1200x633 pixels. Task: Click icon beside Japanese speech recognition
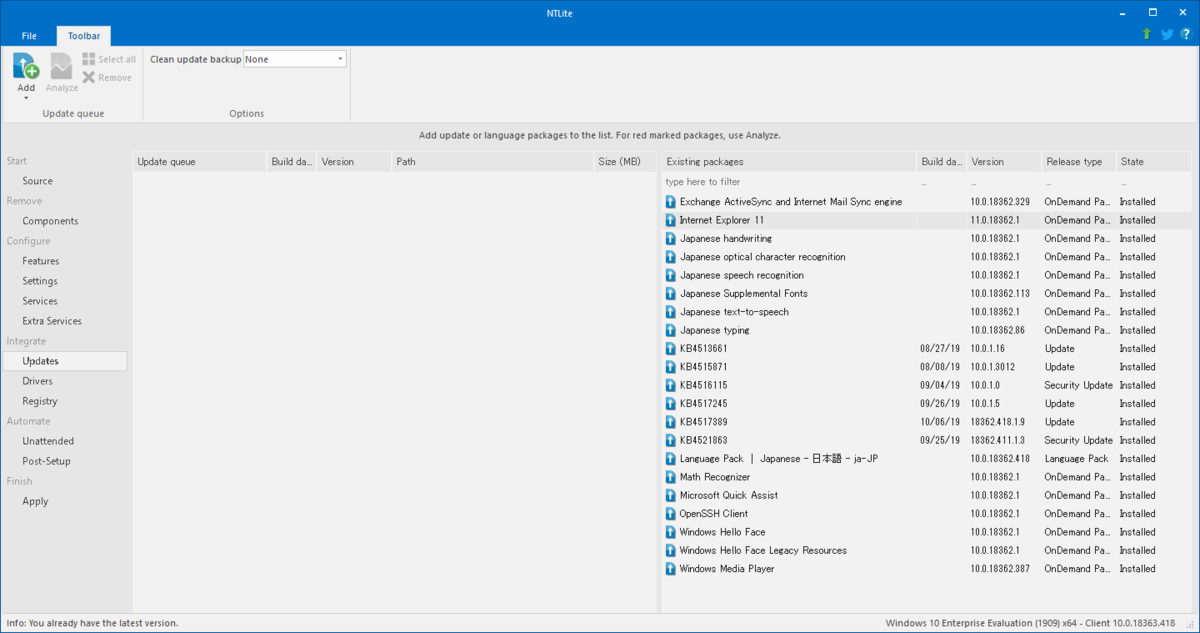click(671, 275)
